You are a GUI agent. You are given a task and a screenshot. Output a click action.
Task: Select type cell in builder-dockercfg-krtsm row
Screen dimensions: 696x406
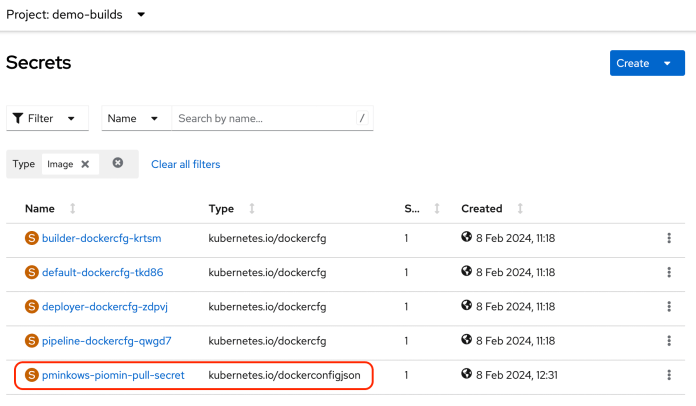tap(267, 238)
